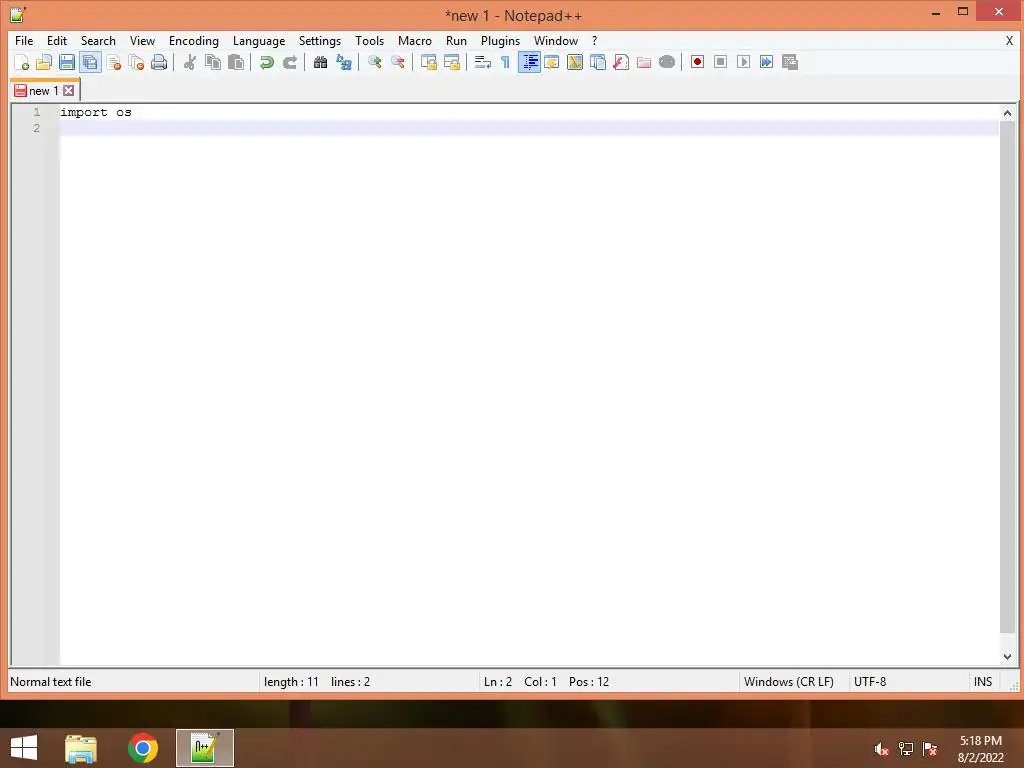The width and height of the screenshot is (1024, 768).
Task: Open the Function List panel icon
Action: [x=621, y=62]
